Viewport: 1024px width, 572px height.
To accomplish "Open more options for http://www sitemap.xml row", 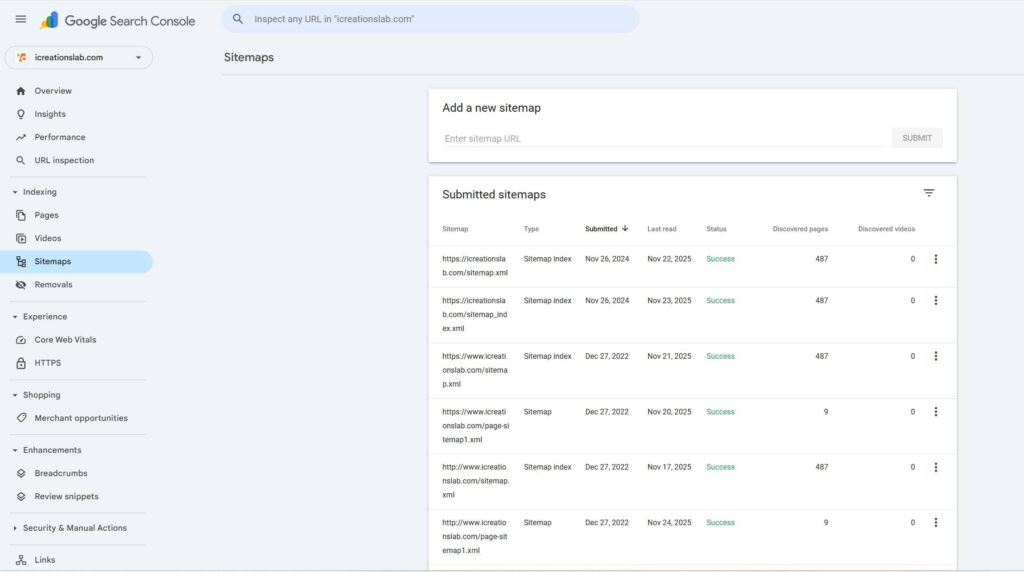I will 936,467.
